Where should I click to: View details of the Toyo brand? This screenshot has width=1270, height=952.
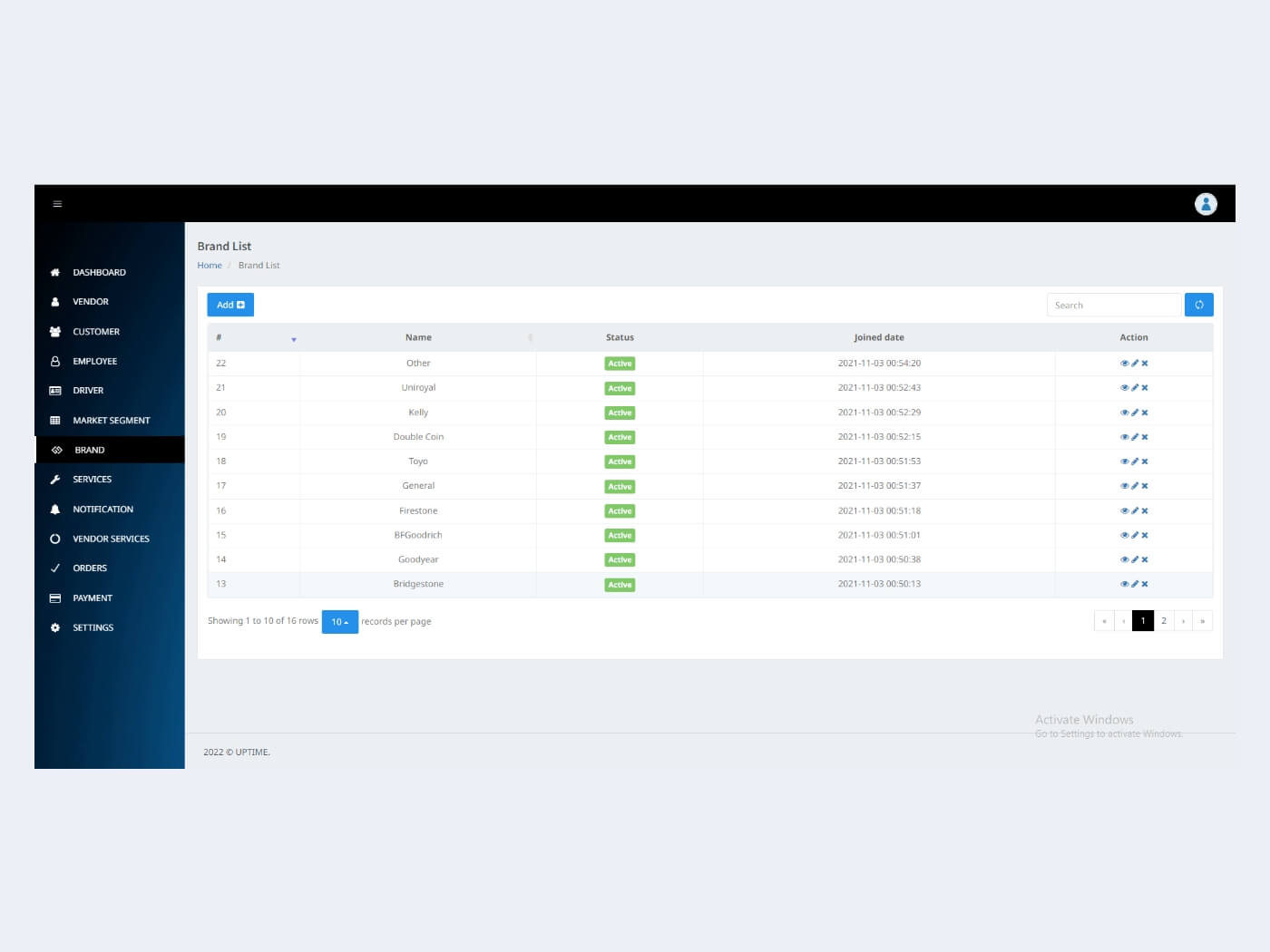1124,461
